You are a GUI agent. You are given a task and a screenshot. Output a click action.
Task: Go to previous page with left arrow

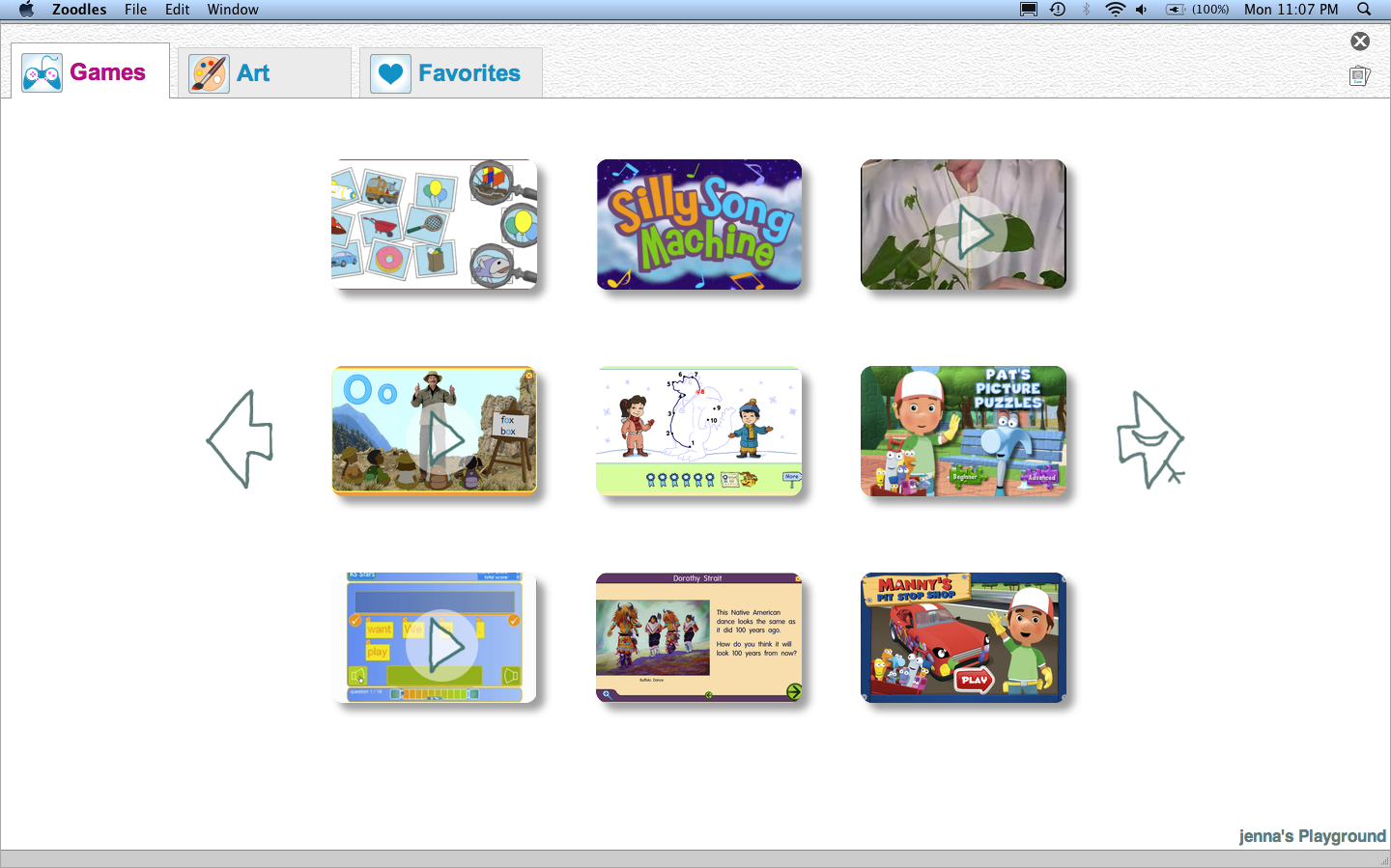tap(241, 439)
